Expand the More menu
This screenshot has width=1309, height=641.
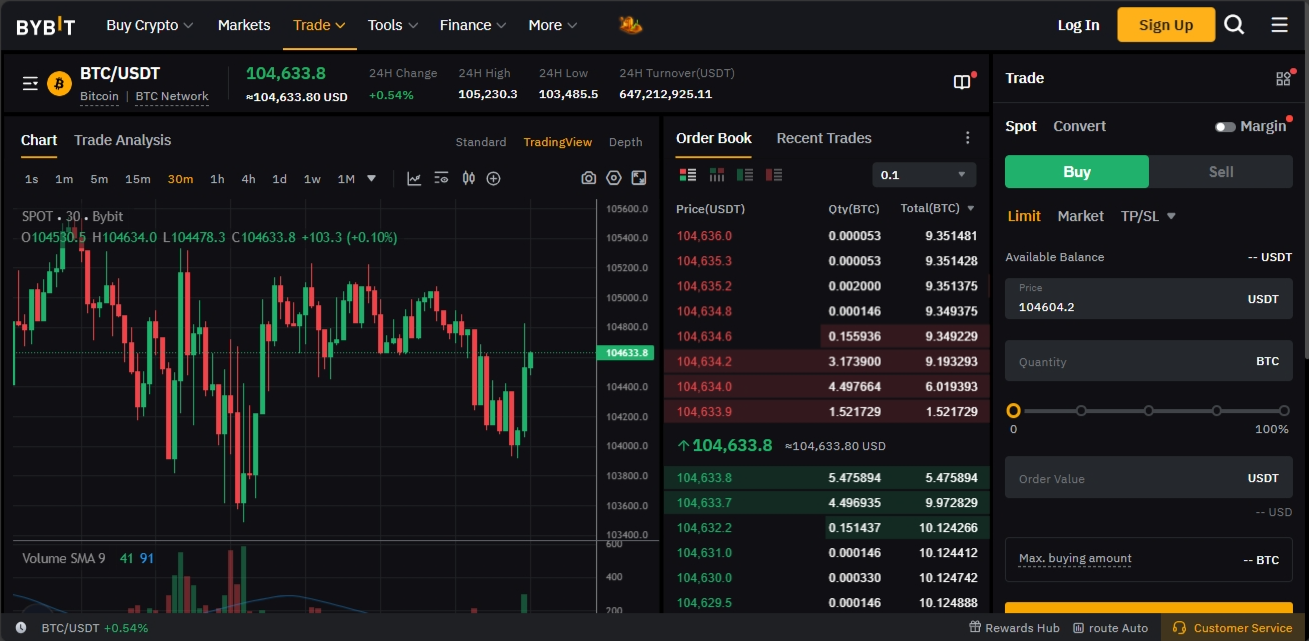click(553, 25)
